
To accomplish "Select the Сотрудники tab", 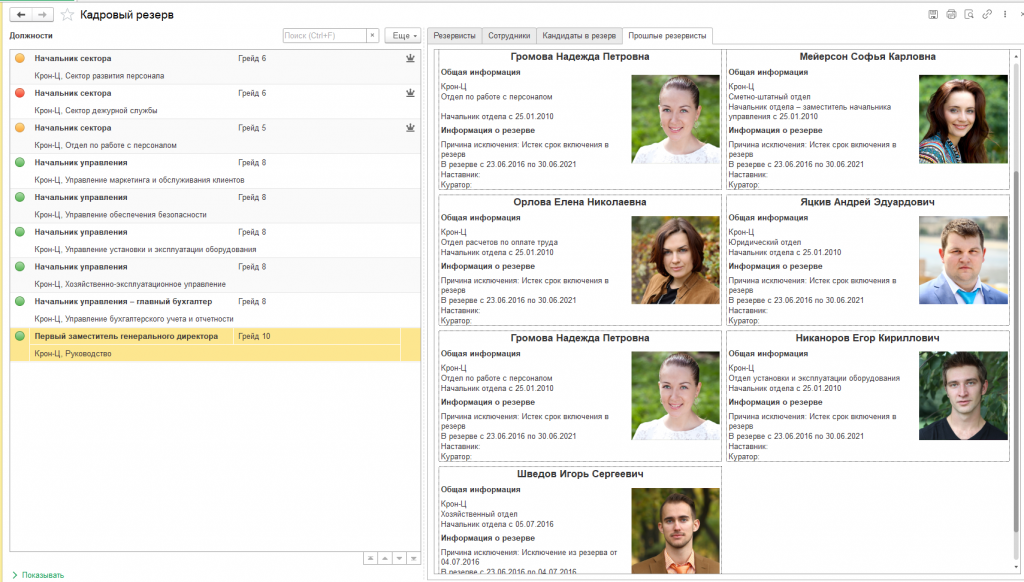I will pyautogui.click(x=509, y=36).
